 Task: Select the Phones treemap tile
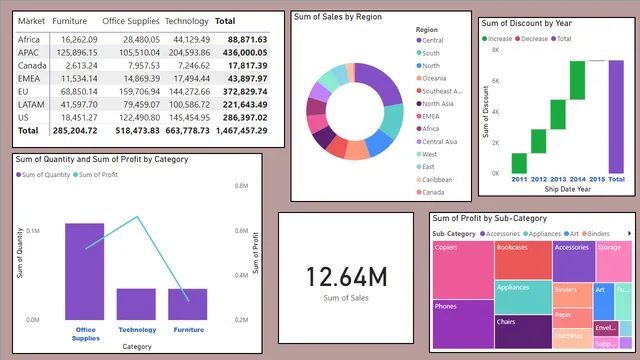[x=463, y=324]
